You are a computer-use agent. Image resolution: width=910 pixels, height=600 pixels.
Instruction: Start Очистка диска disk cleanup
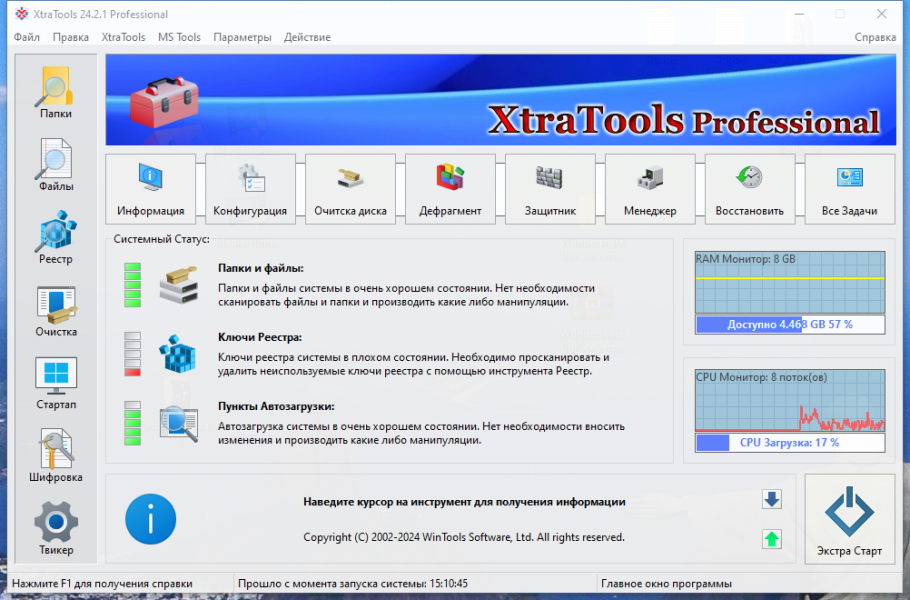(351, 189)
